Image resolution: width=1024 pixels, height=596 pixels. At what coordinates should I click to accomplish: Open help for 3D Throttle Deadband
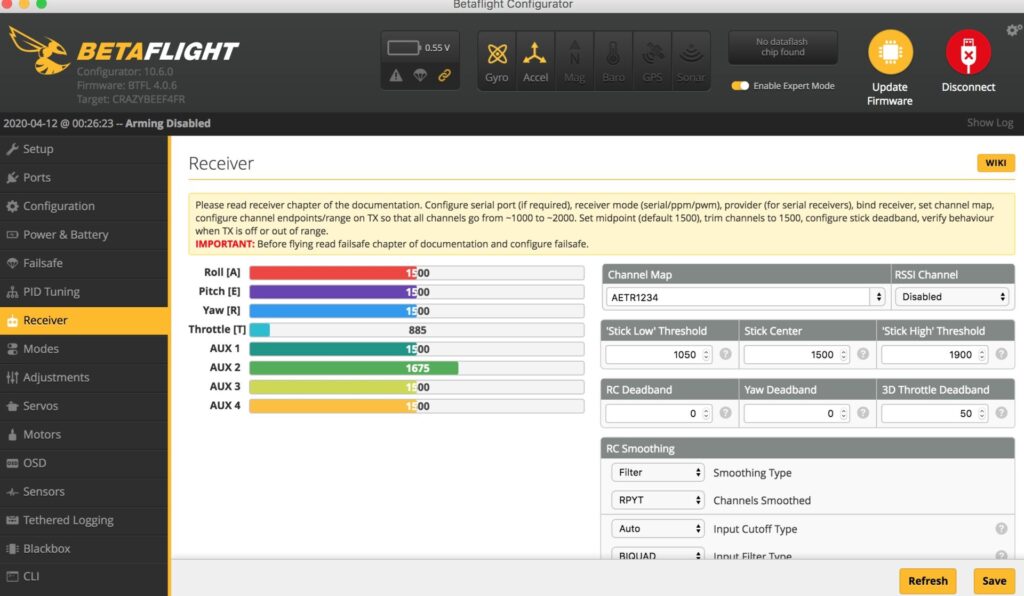pos(1001,413)
